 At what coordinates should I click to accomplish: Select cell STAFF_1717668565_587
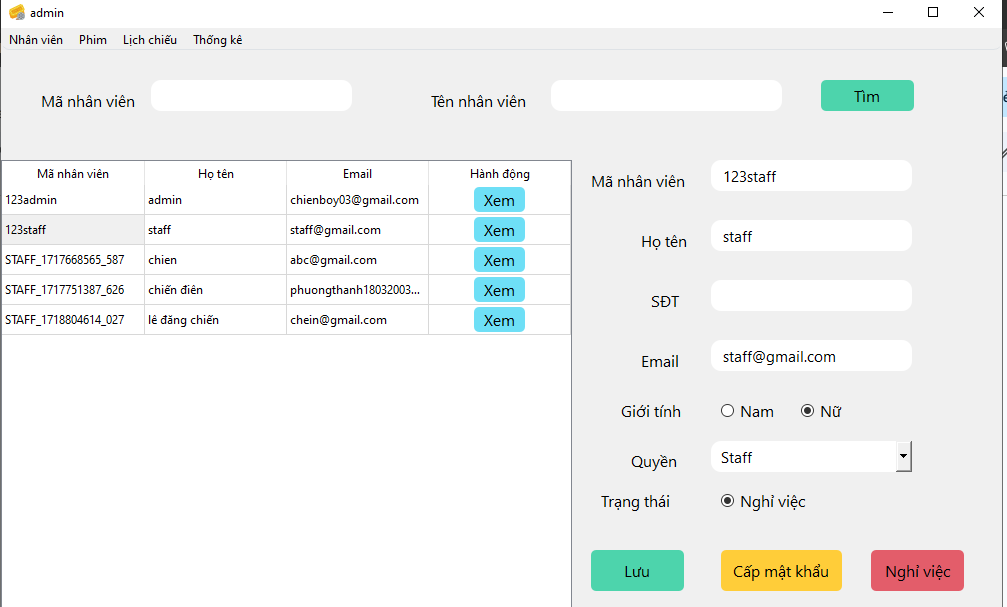(x=73, y=260)
